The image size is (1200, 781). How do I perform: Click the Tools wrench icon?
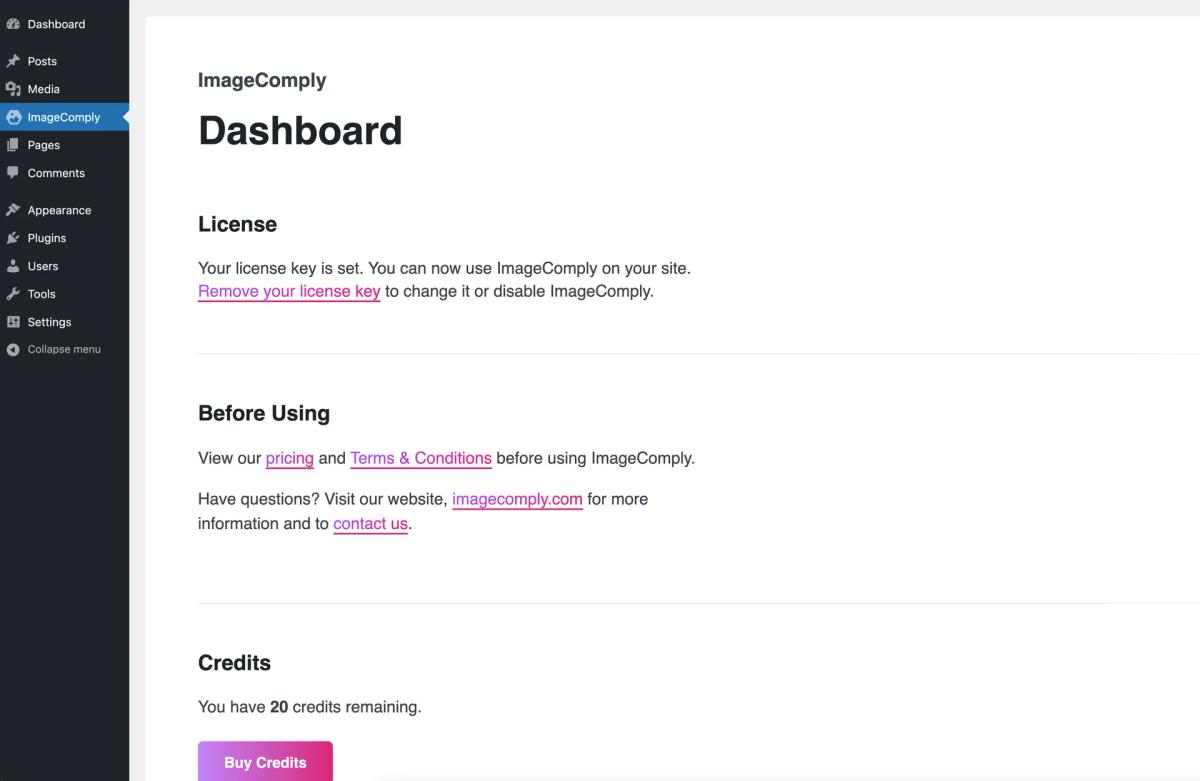pyautogui.click(x=13, y=294)
